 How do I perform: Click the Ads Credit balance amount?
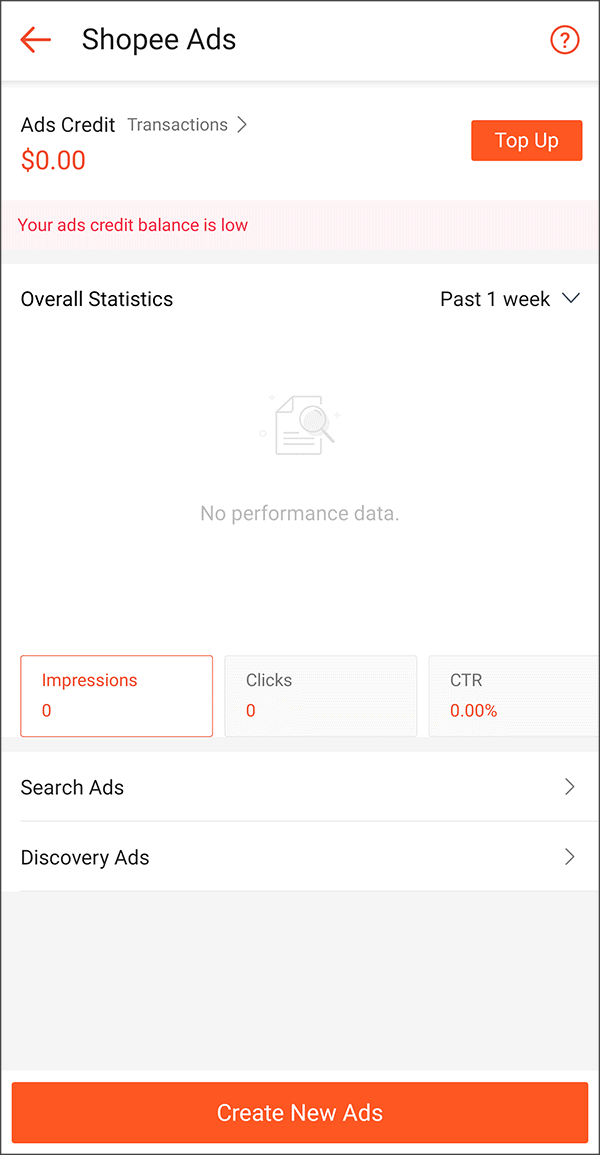pos(53,160)
